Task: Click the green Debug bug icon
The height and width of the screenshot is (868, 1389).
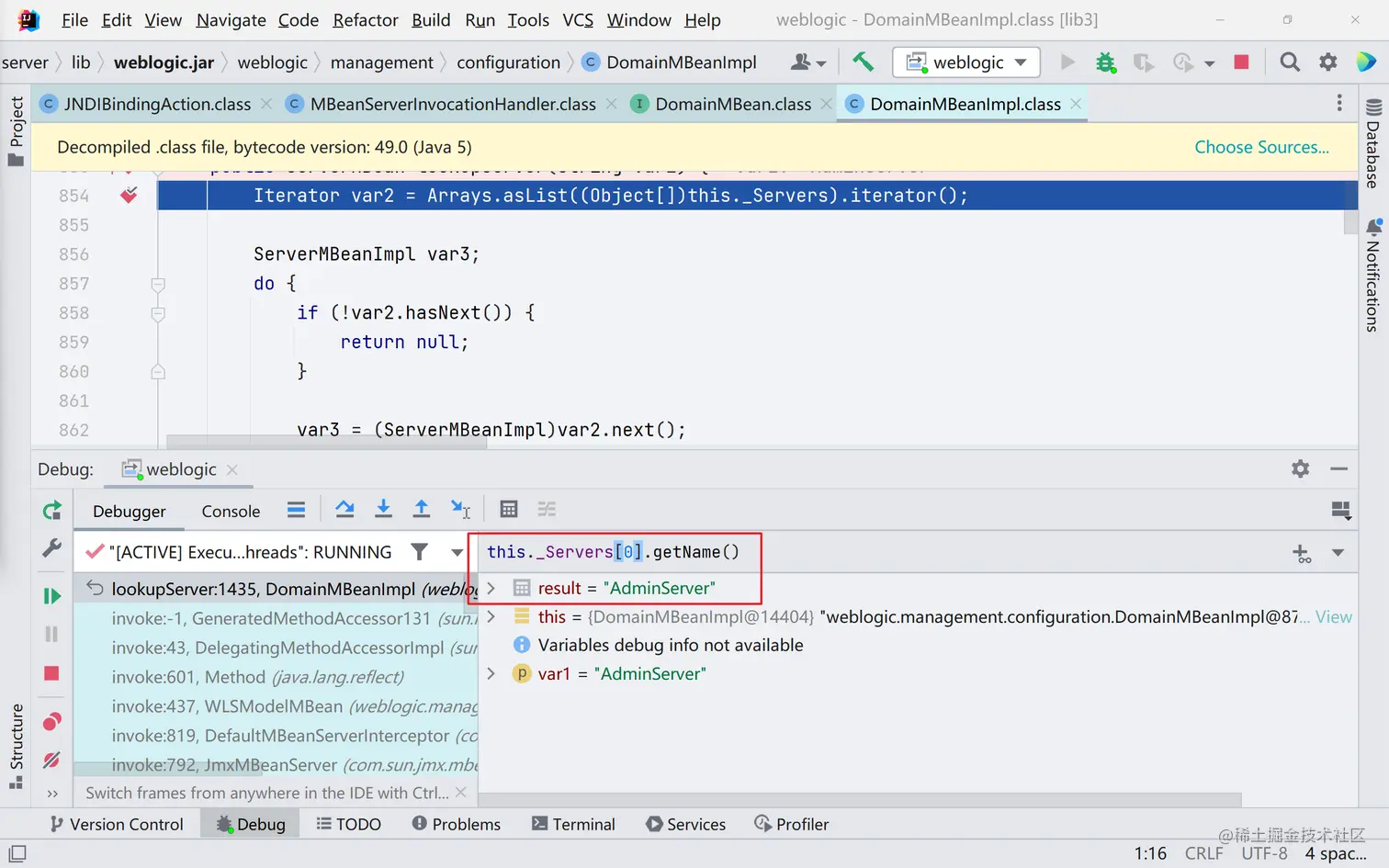Action: [1105, 62]
